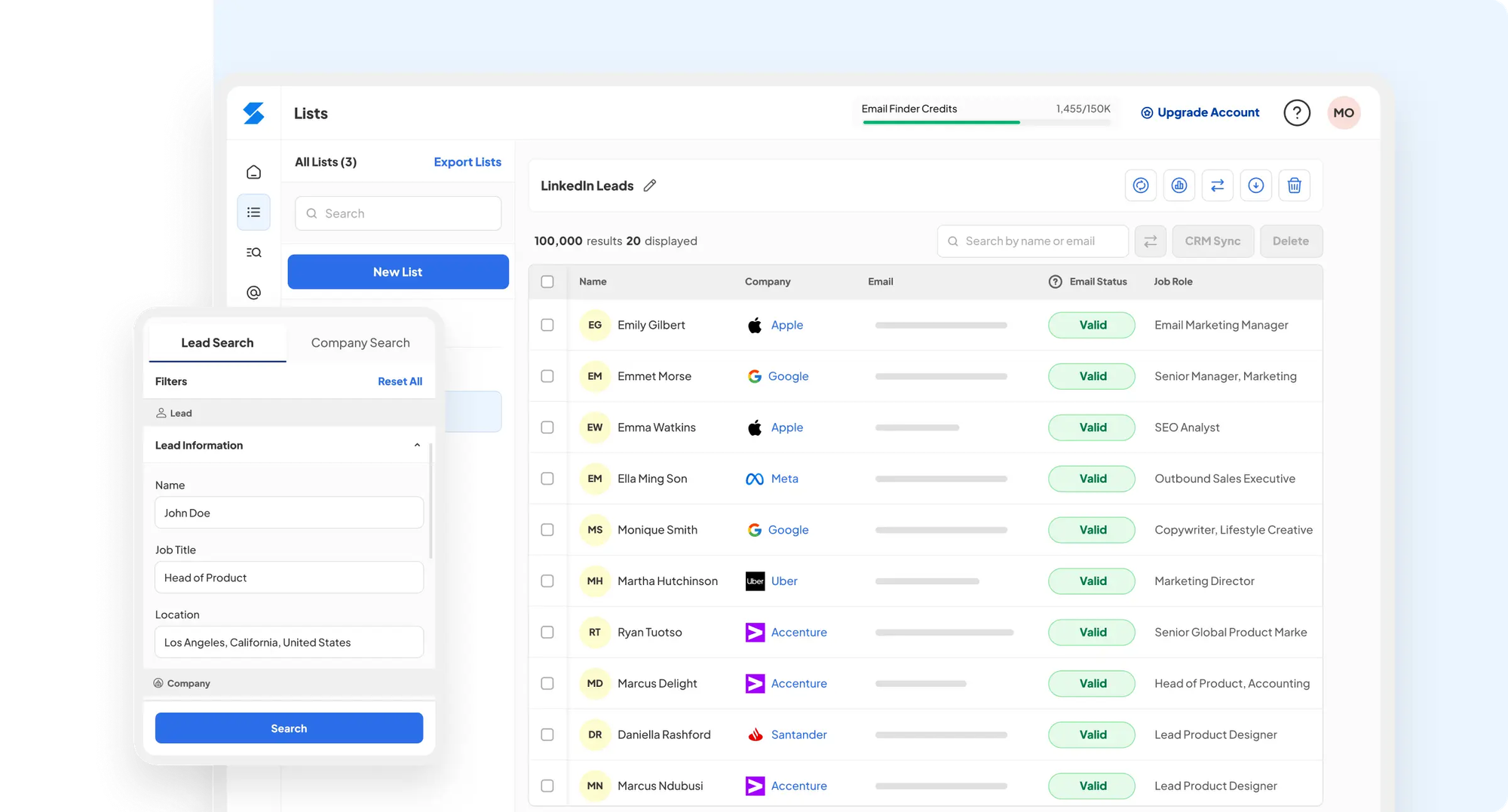Click the Uber logo for Martha Hutchinson

click(x=755, y=581)
